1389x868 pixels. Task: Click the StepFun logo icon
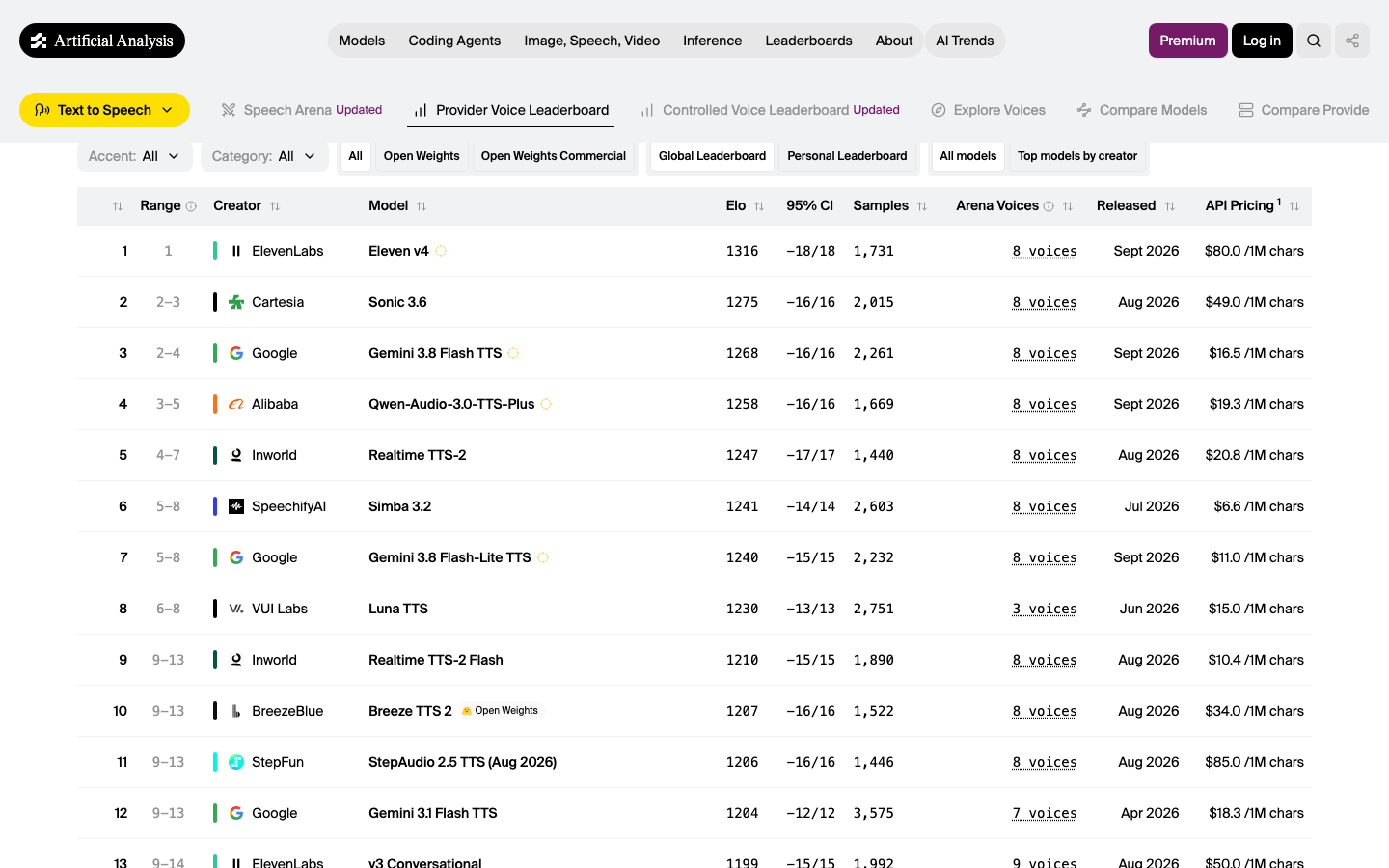236,762
